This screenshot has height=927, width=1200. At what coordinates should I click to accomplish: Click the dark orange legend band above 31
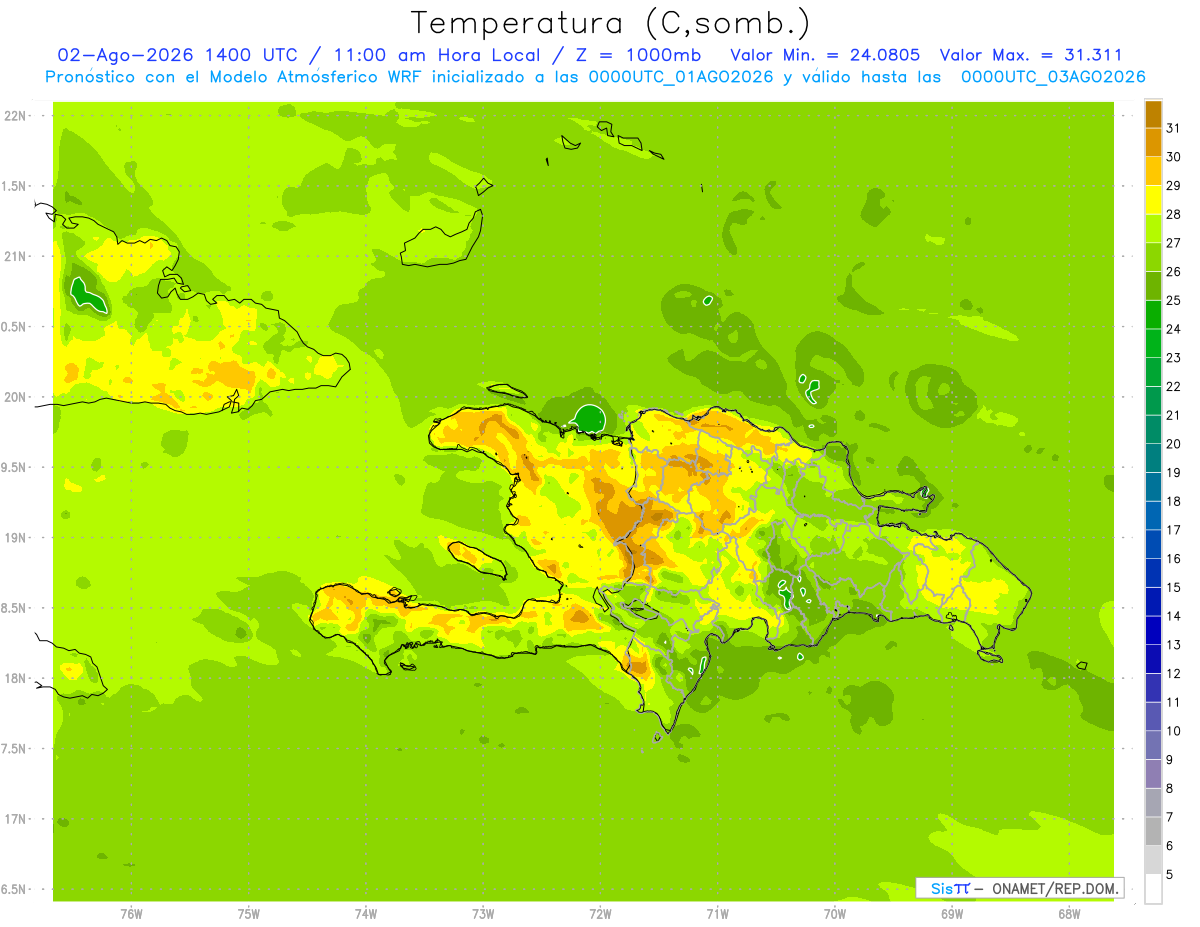coord(1153,114)
